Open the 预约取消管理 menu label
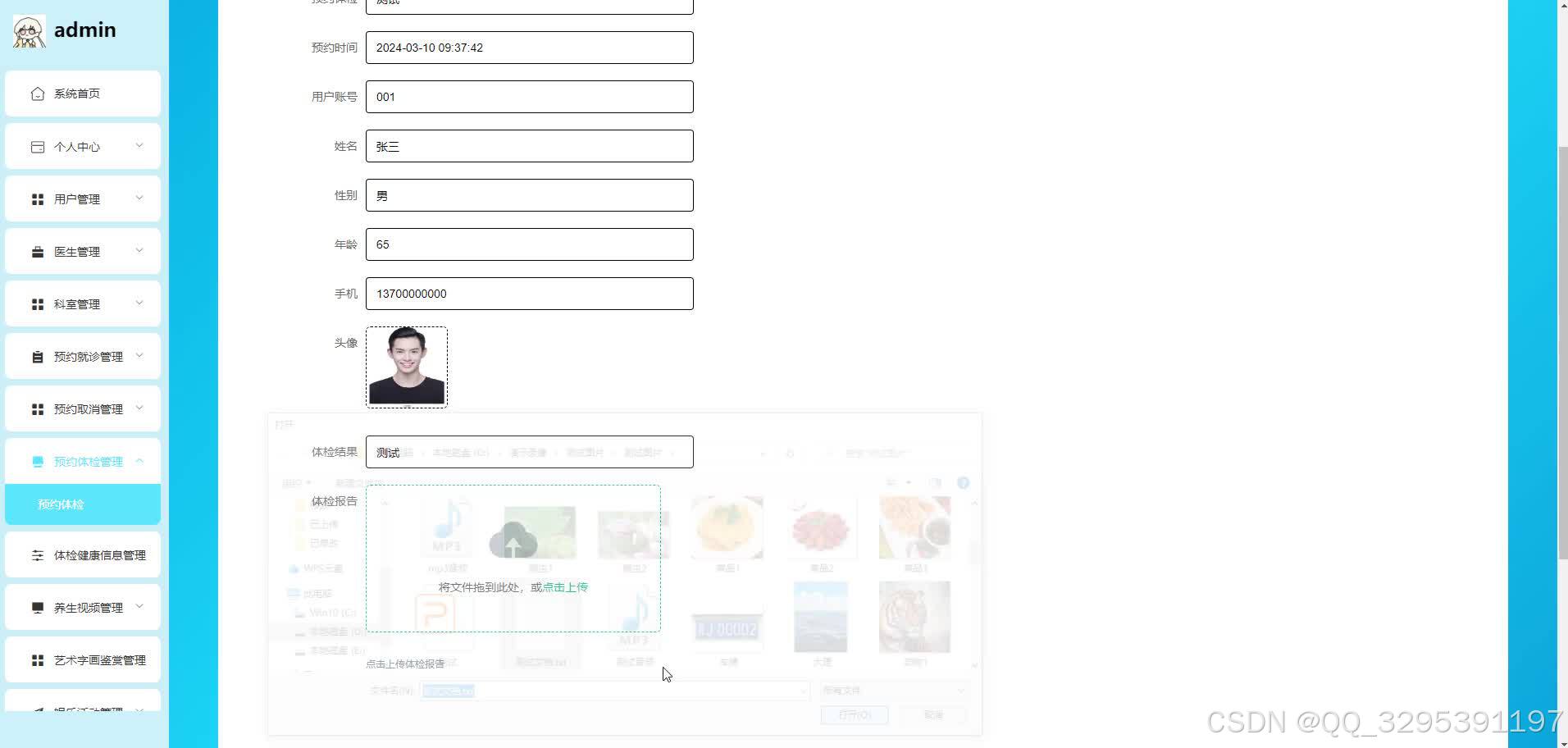The width and height of the screenshot is (1568, 748). click(89, 409)
